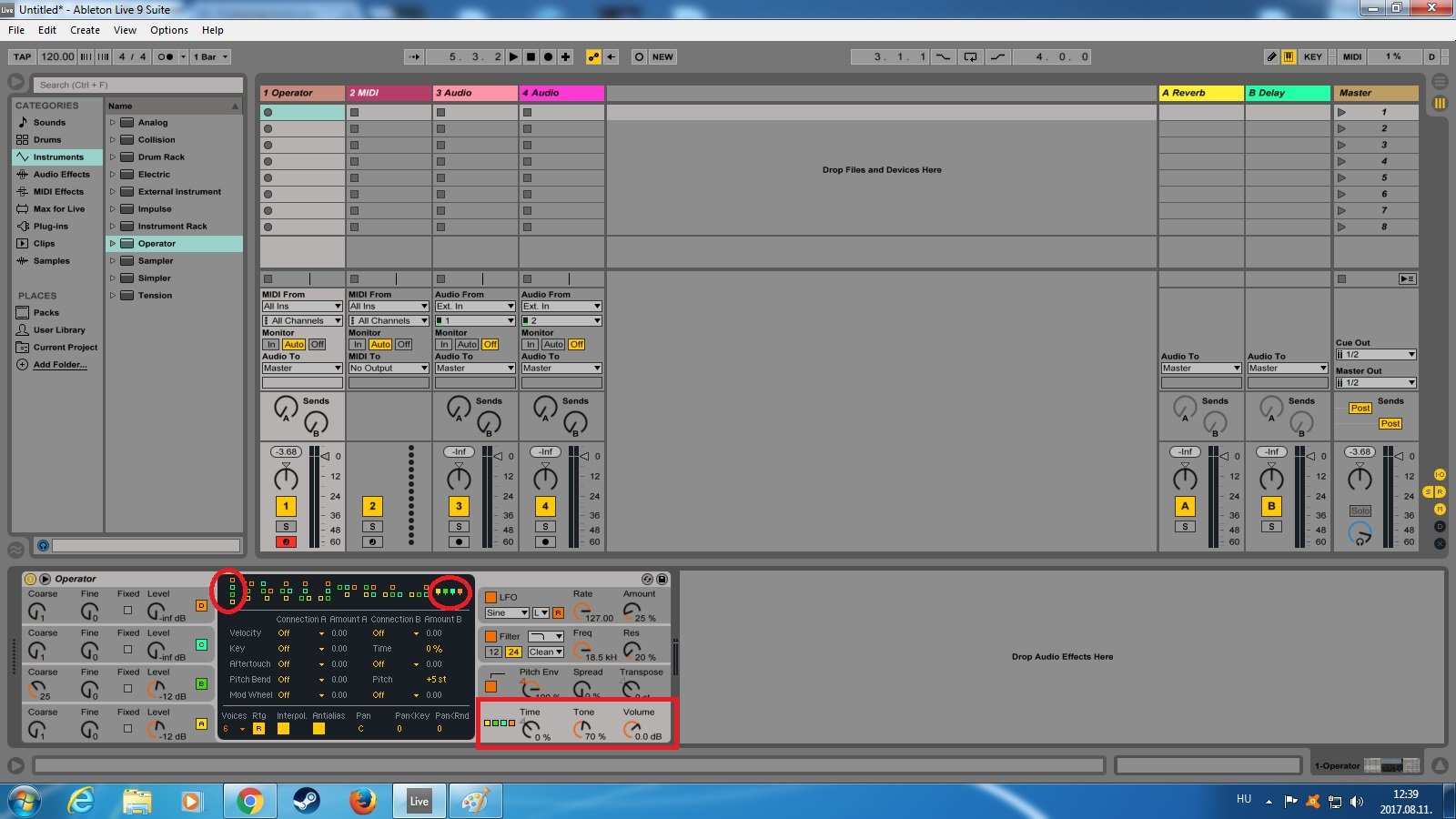Open Google Chrome from the taskbar
This screenshot has width=1456, height=819.
coord(249,801)
